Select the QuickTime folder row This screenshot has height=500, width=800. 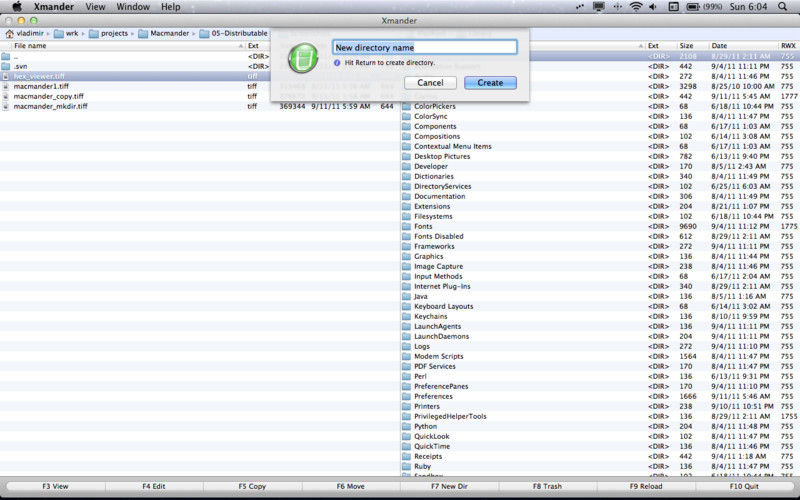point(600,446)
